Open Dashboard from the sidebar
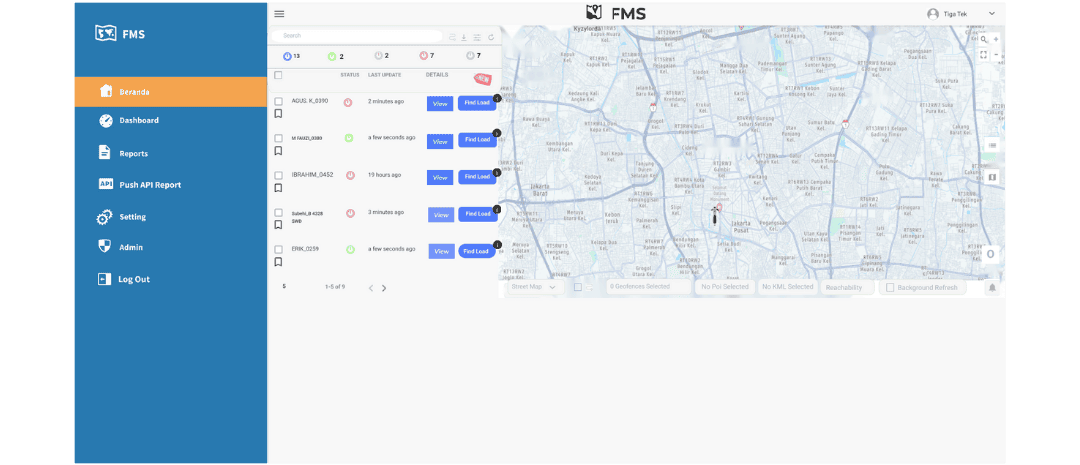1080x465 pixels. [138, 121]
